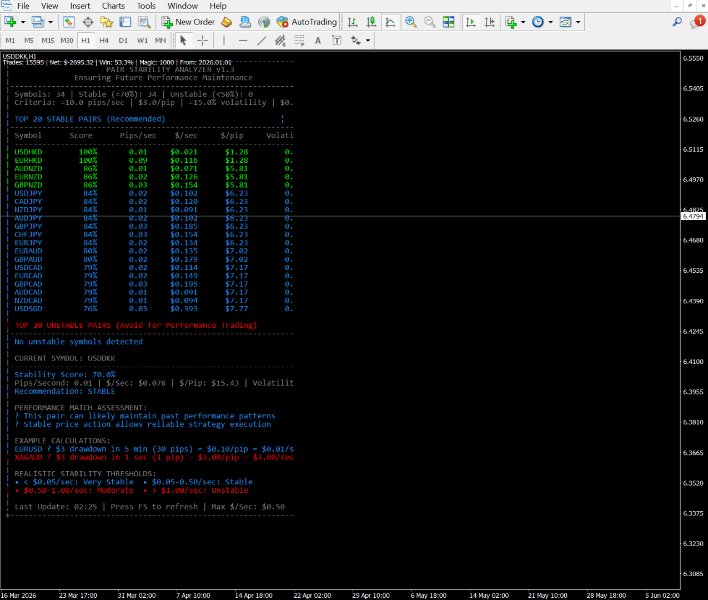Switch chart to D1 timeframe
The width and height of the screenshot is (708, 600).
123,41
